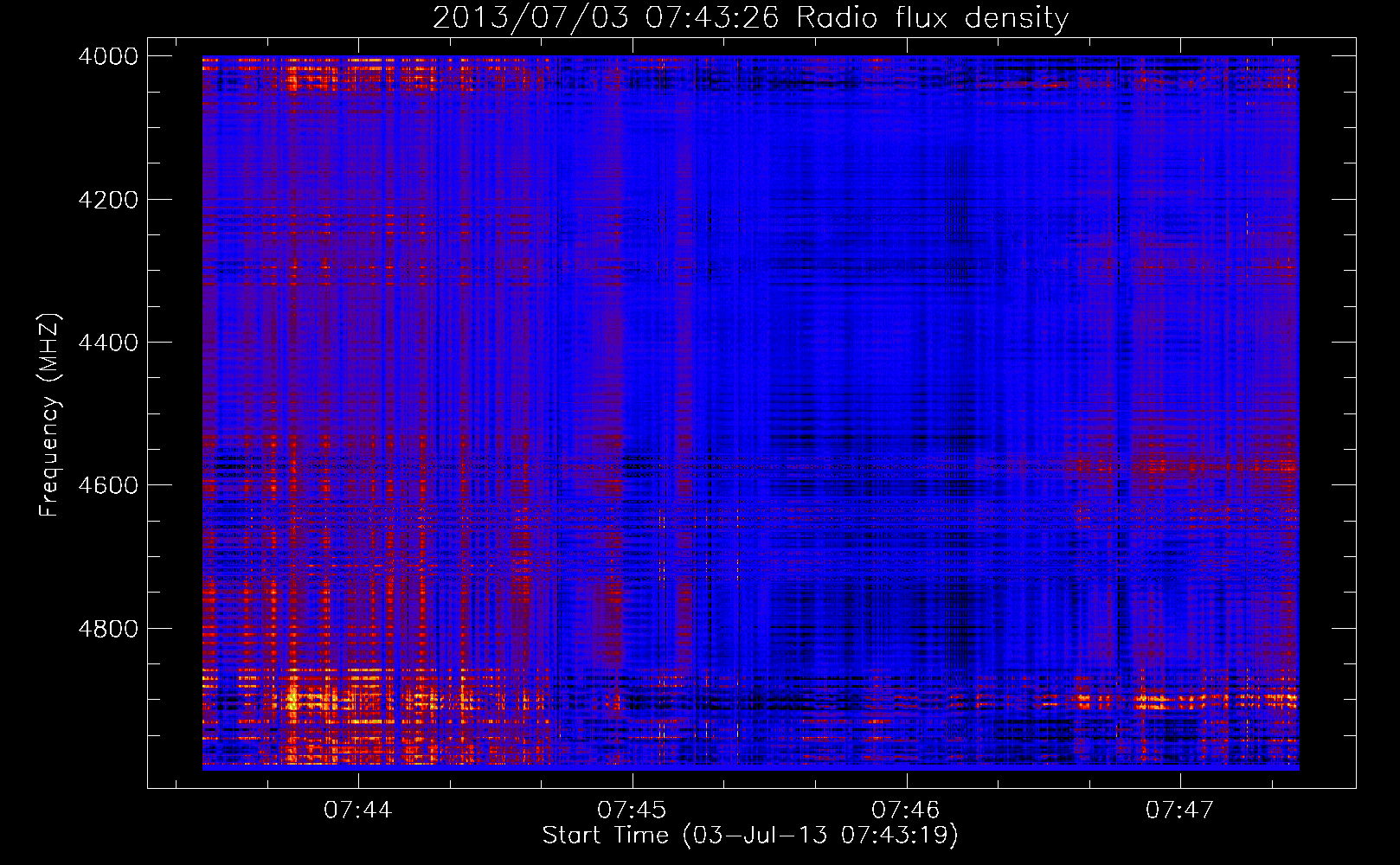Click the 07:46 time tick label

pyautogui.click(x=906, y=811)
